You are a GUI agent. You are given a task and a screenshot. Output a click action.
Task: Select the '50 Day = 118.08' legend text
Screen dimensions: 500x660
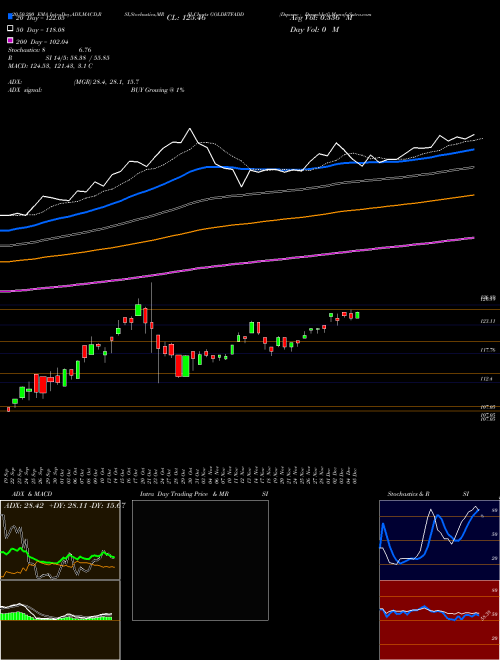click(x=40, y=29)
